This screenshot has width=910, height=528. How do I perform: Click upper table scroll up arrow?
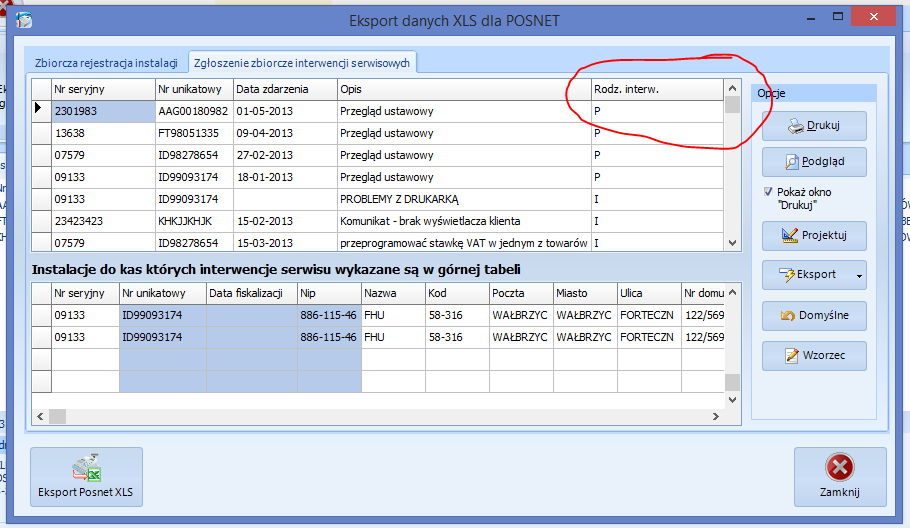[x=732, y=88]
